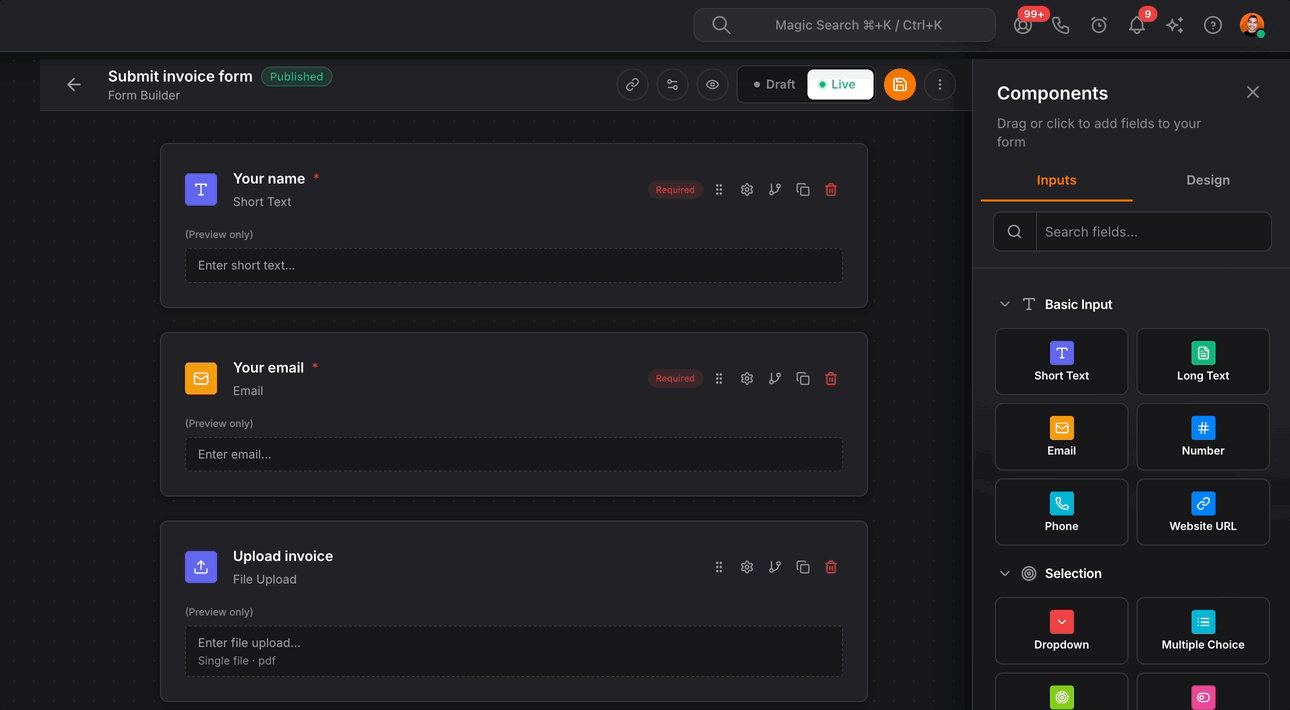
Task: Copy form link via chain icon
Action: (x=632, y=85)
